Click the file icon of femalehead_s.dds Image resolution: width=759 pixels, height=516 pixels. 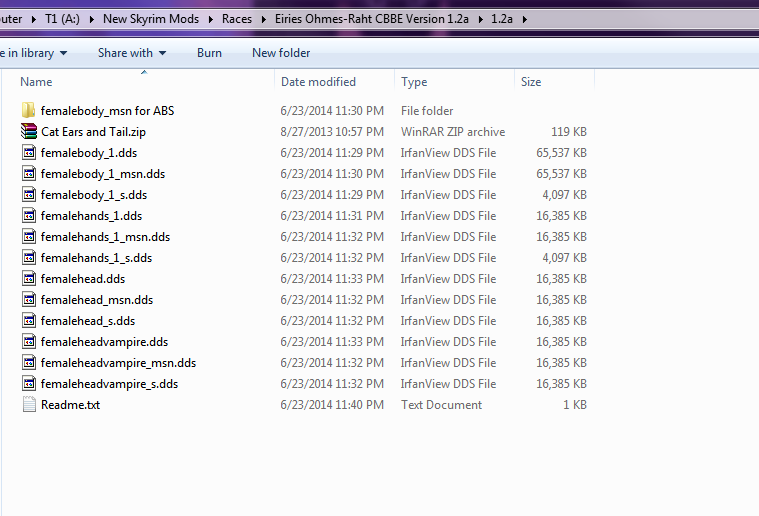coord(29,320)
